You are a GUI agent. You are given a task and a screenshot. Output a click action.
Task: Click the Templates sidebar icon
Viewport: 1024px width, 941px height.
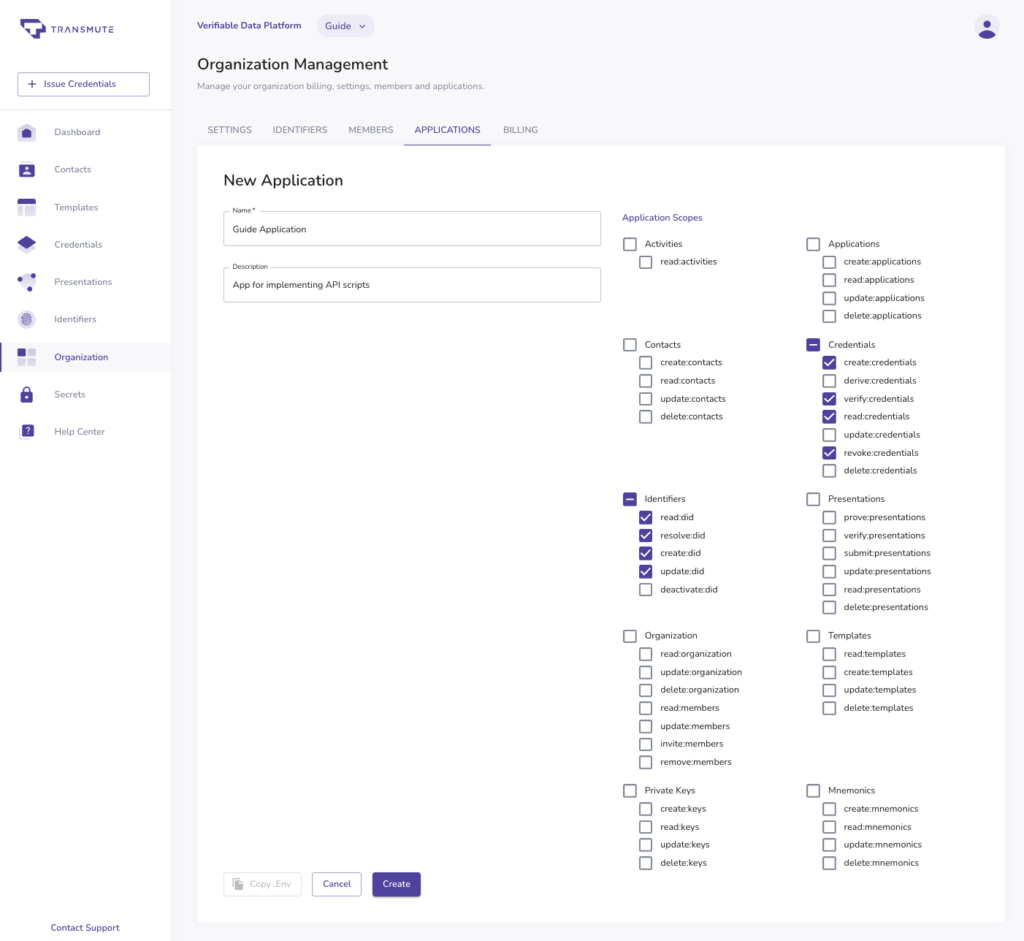coord(27,207)
